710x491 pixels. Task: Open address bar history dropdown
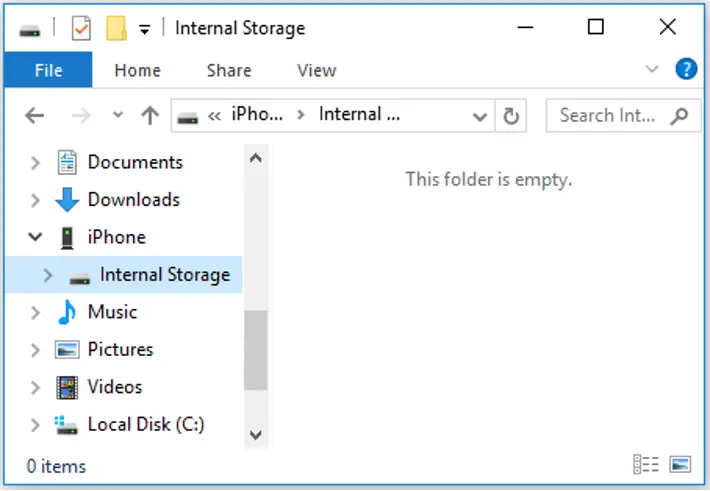coord(480,117)
